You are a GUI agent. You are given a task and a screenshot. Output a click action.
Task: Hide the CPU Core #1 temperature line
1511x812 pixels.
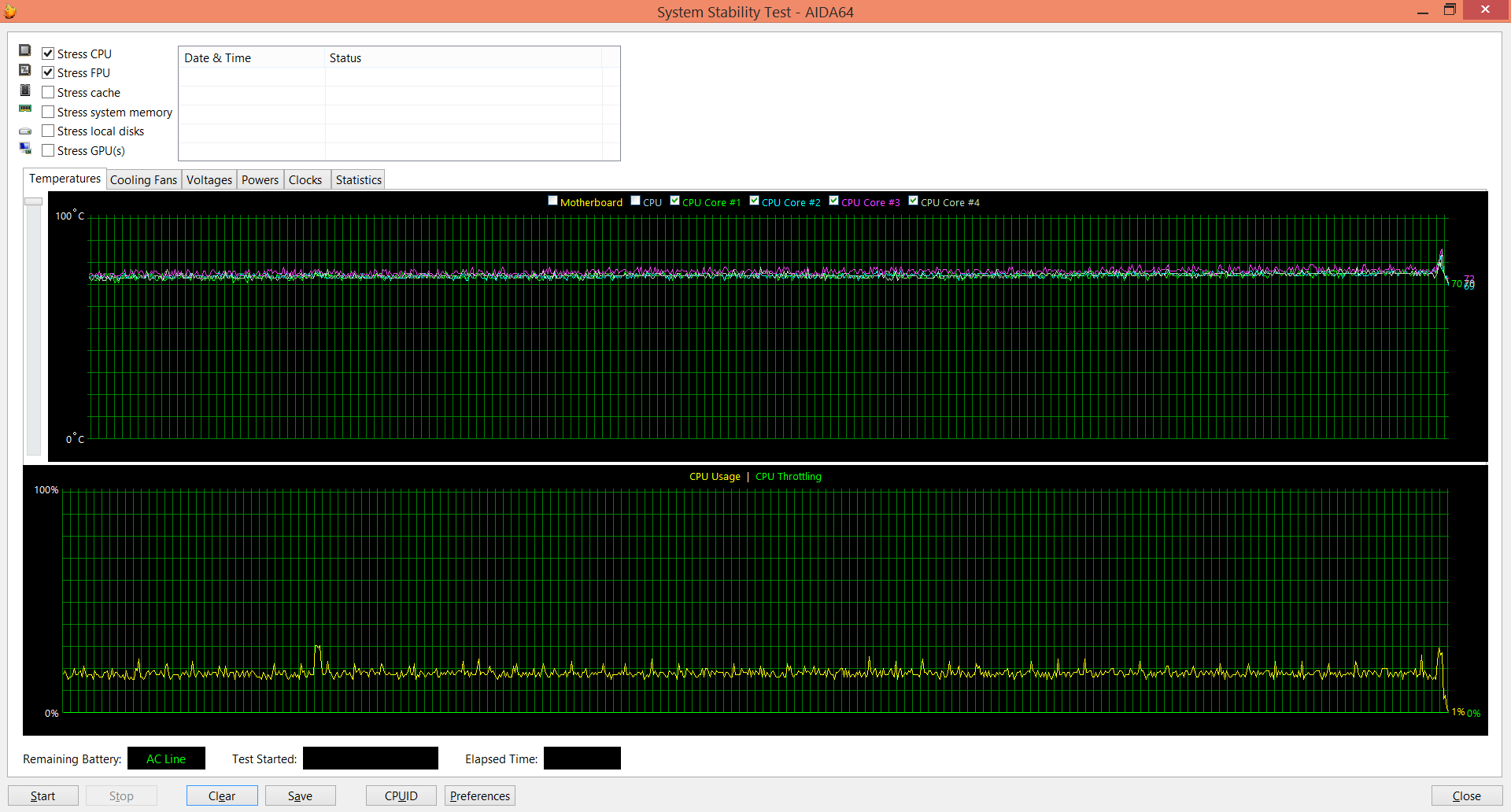[674, 201]
